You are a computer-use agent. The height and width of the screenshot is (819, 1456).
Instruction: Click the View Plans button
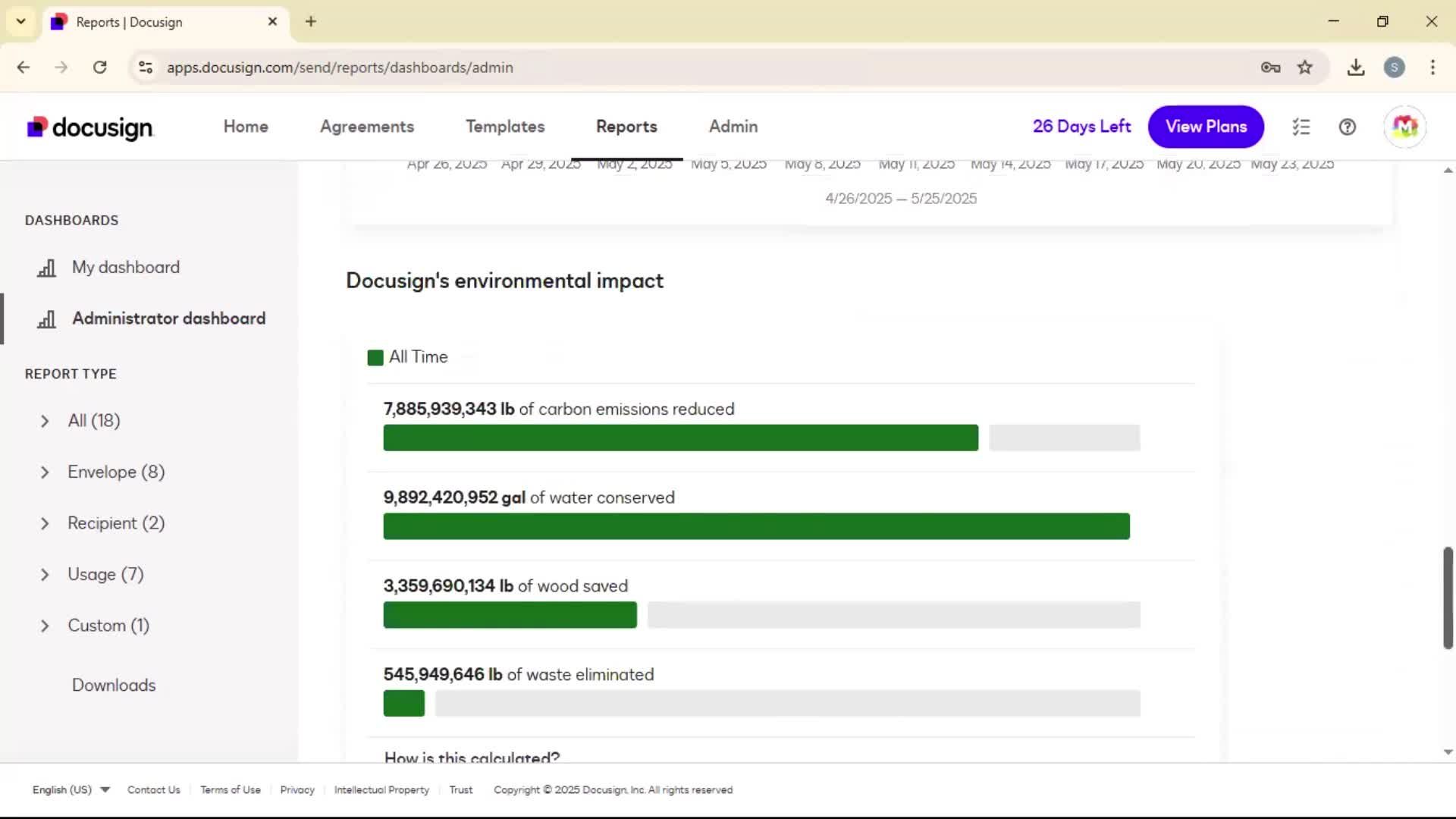point(1206,127)
